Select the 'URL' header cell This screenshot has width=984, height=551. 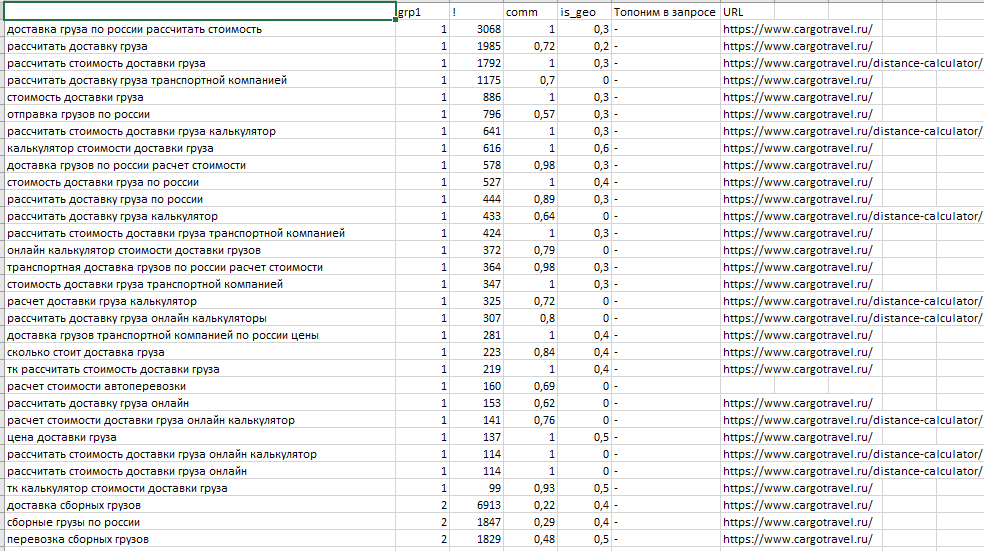pos(850,11)
